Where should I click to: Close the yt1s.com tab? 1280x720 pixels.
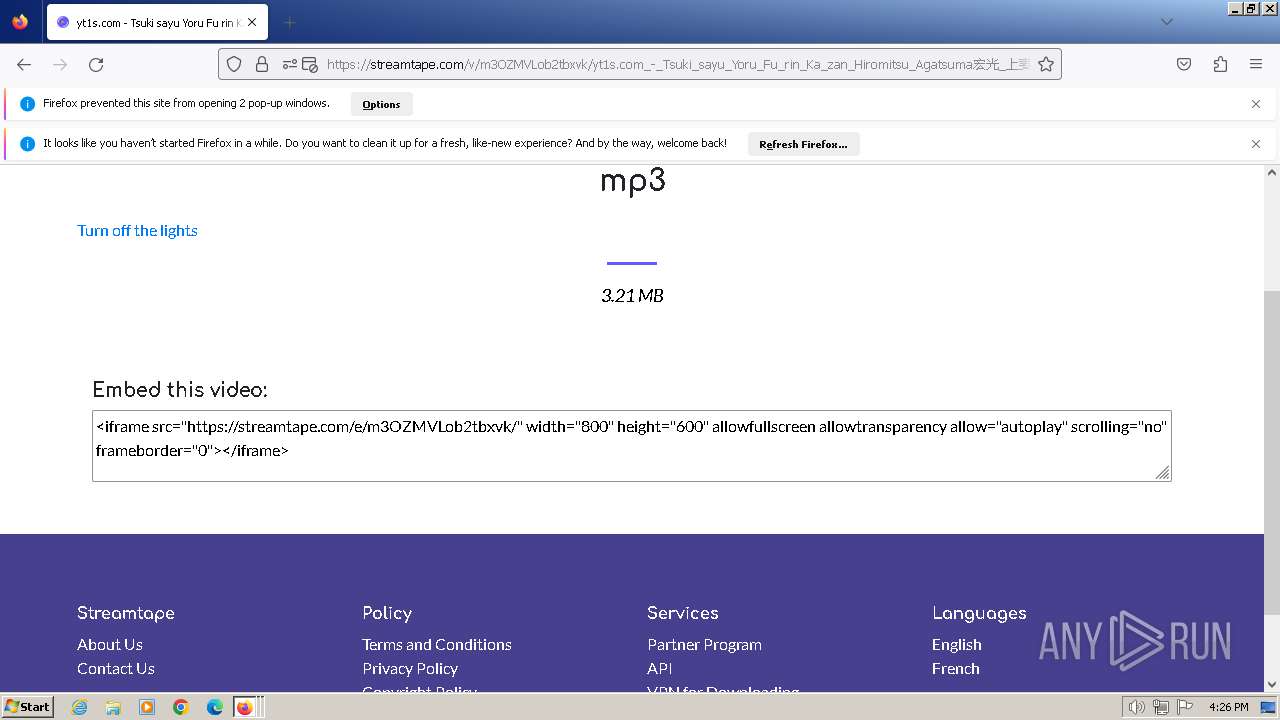(252, 22)
